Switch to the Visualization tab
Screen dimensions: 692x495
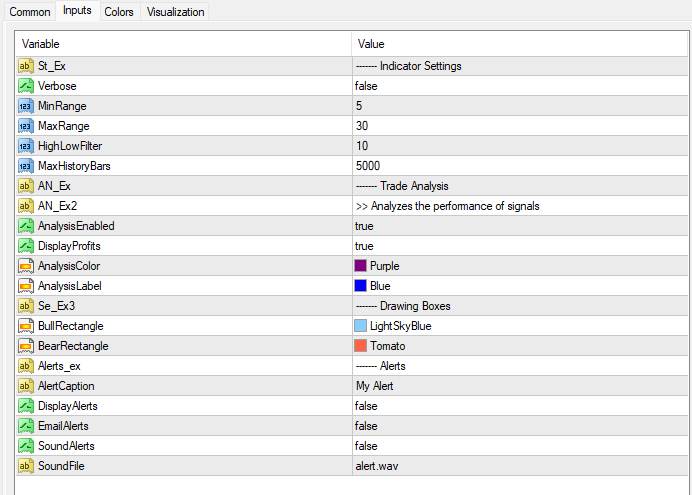(x=175, y=12)
